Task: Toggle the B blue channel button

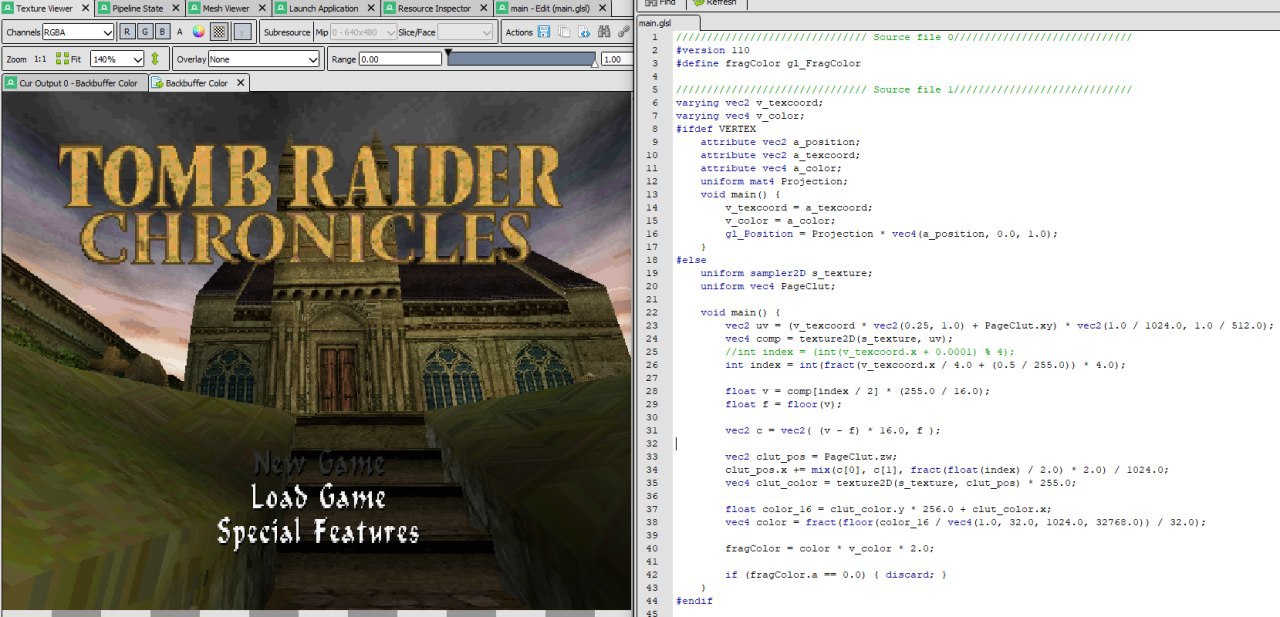Action: 162,32
